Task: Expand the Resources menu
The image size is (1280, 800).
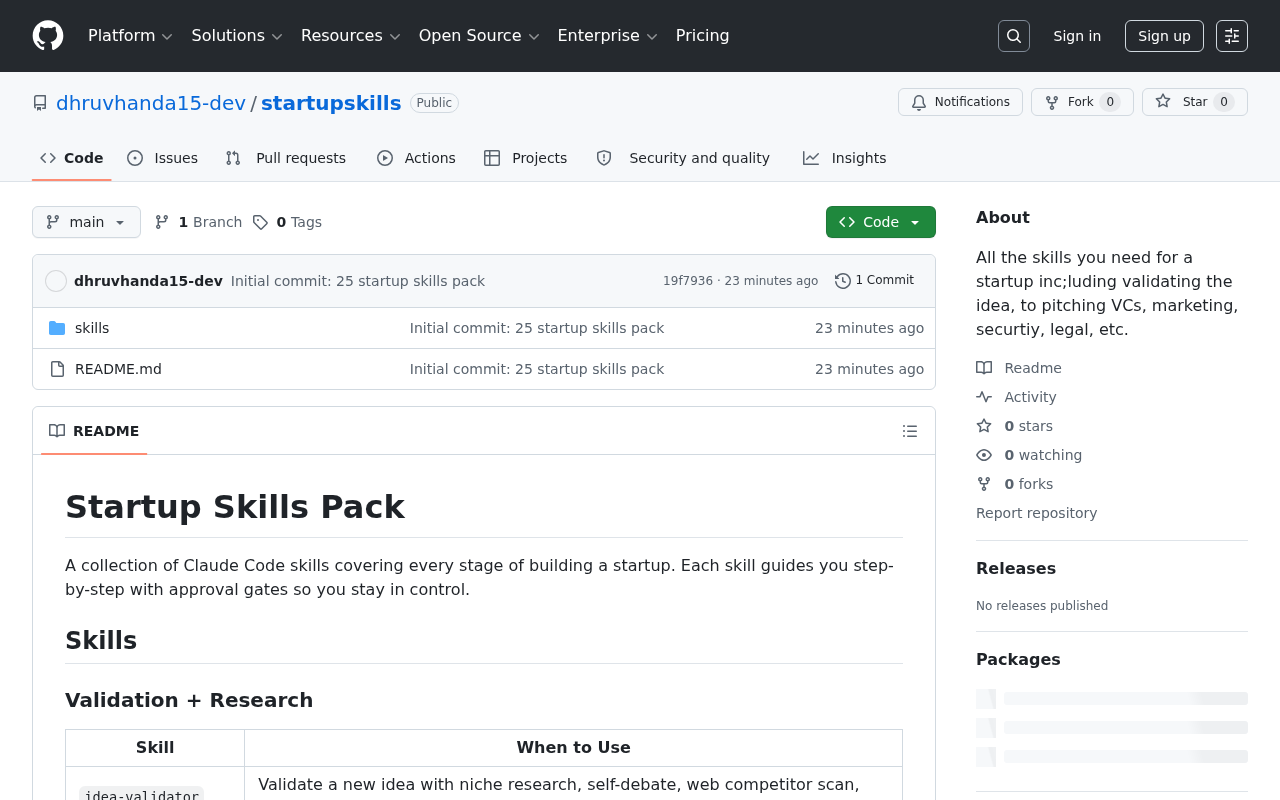Action: point(350,36)
